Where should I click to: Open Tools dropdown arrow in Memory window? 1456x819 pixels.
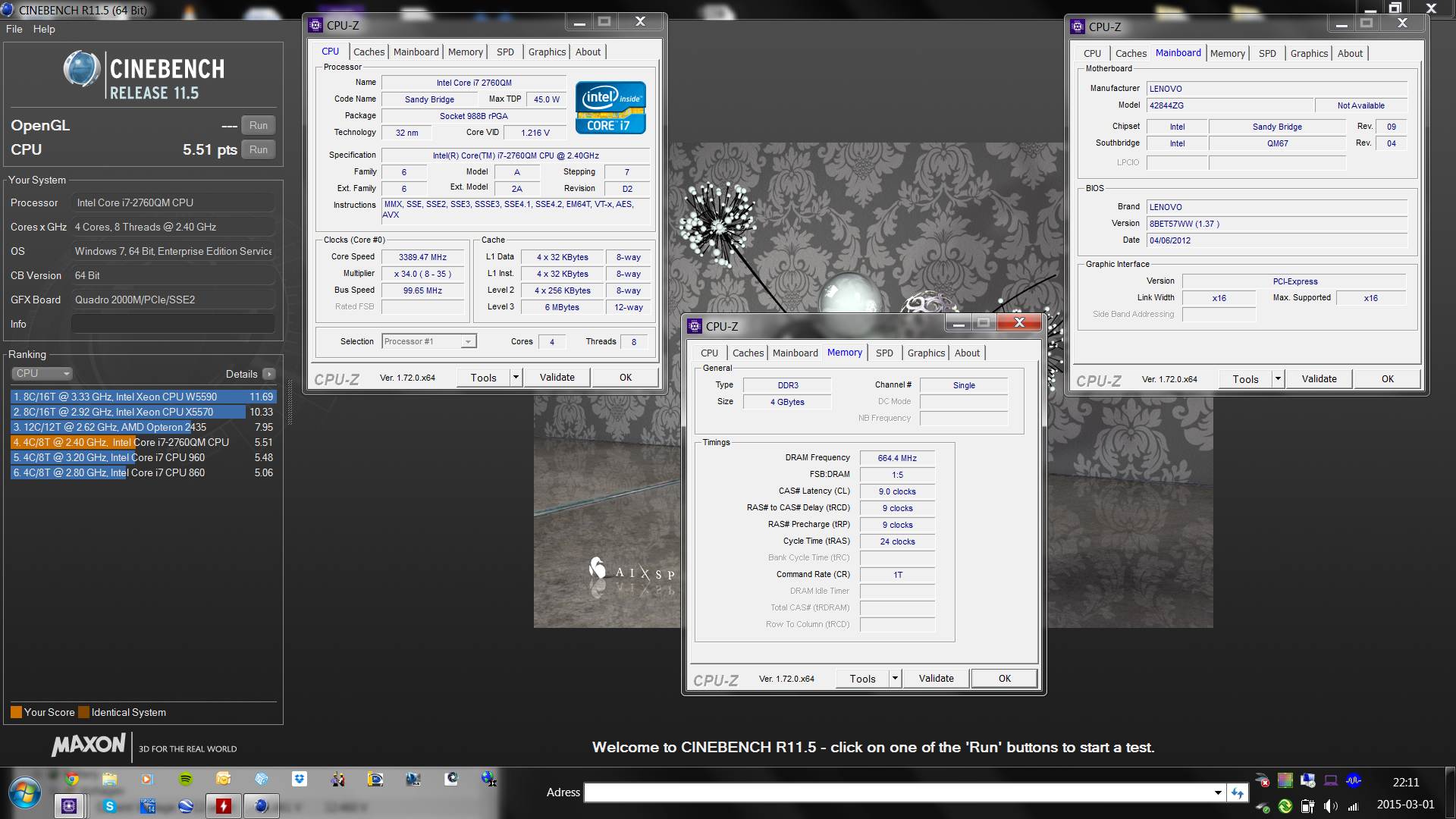tap(895, 678)
